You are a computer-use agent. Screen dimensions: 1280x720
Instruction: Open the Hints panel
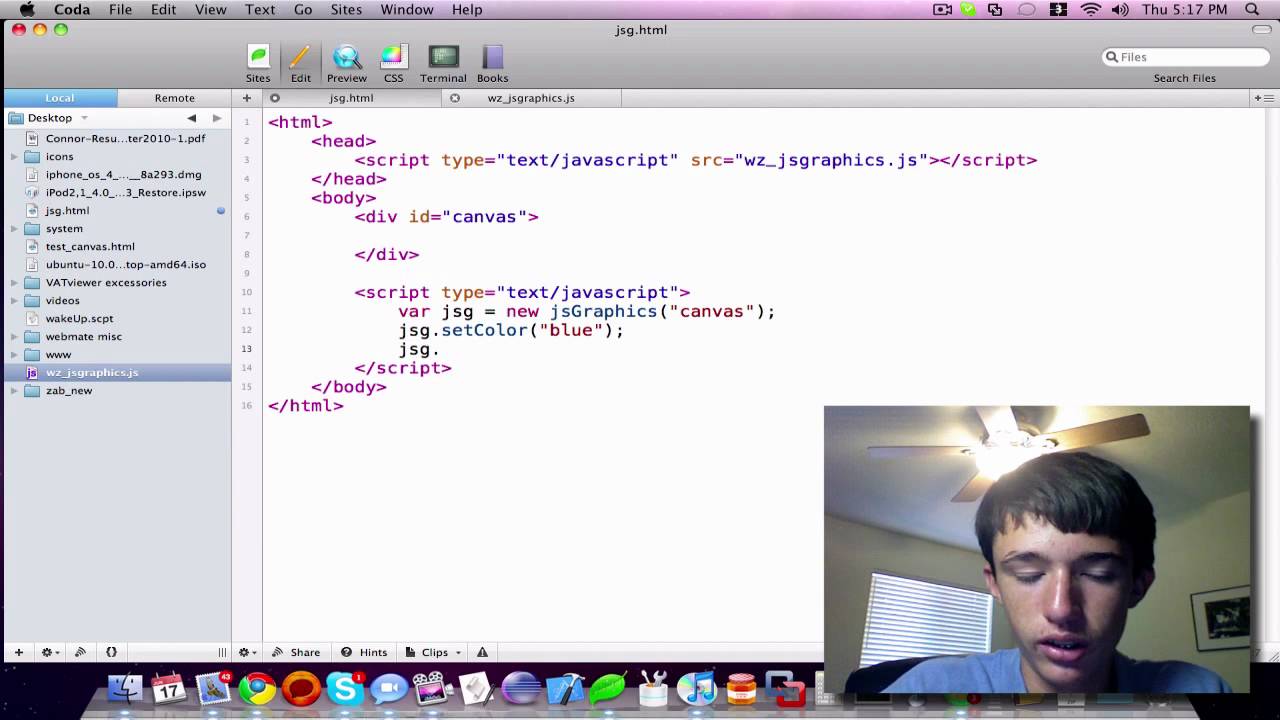coord(364,652)
